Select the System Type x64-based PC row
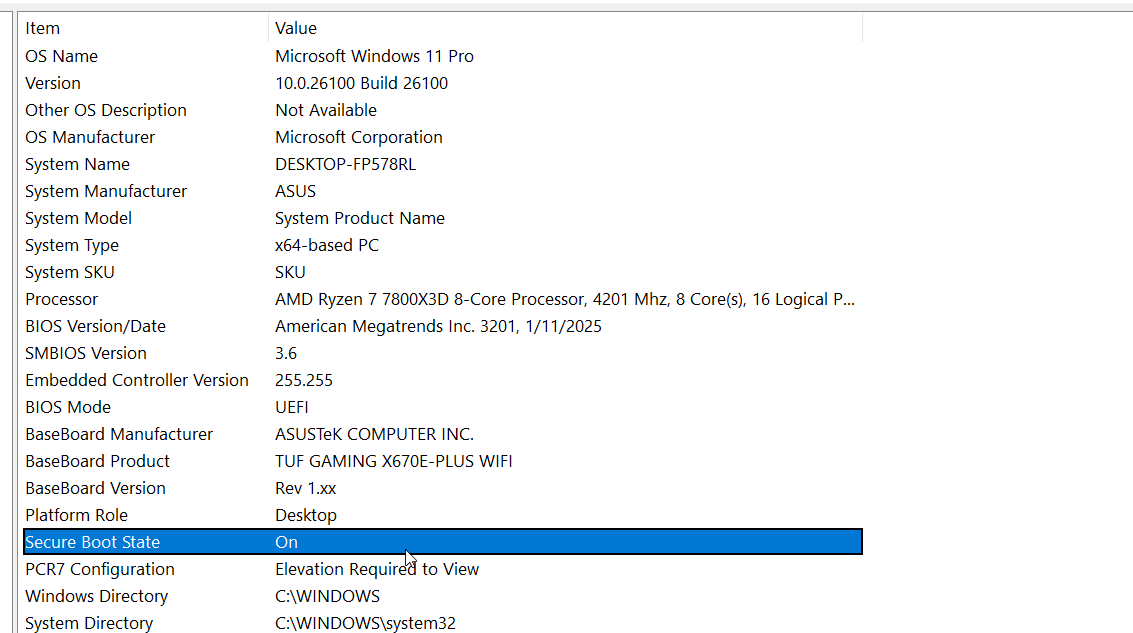1133x633 pixels. 72,245
